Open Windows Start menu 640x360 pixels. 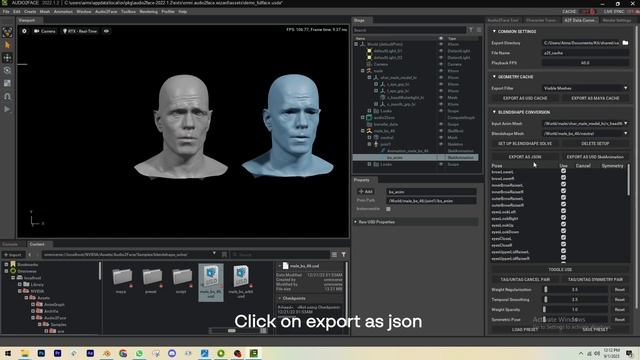(x=8, y=353)
